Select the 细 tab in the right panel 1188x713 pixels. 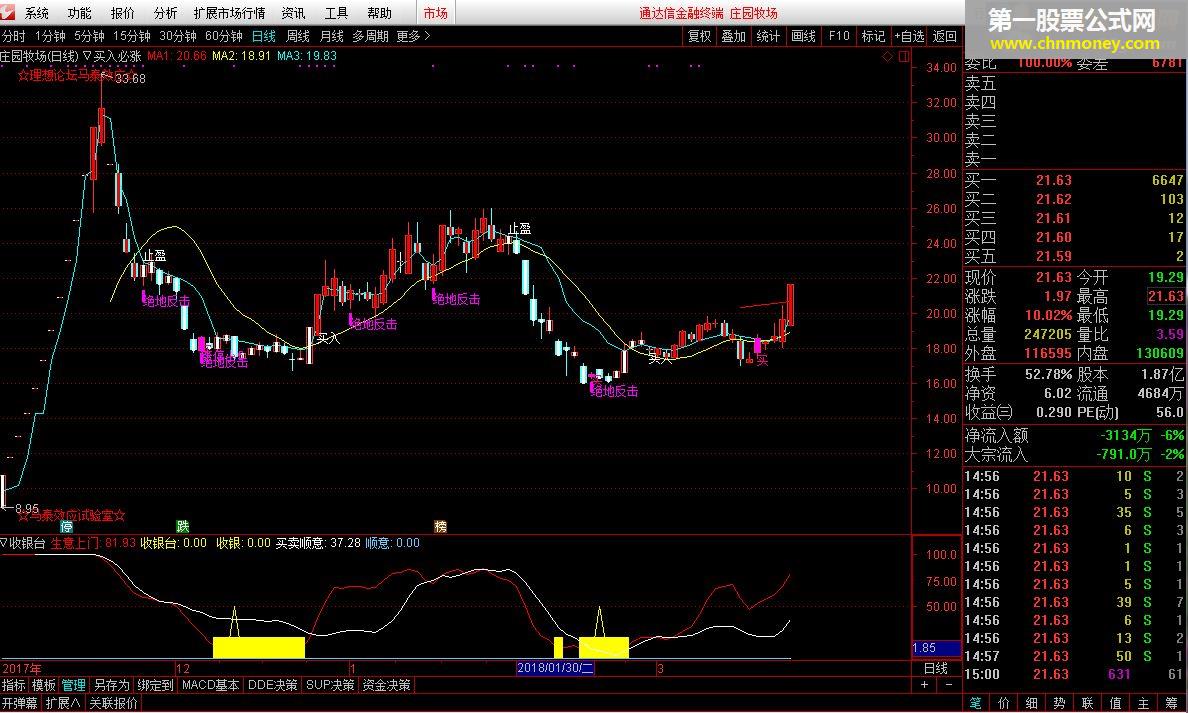1031,704
